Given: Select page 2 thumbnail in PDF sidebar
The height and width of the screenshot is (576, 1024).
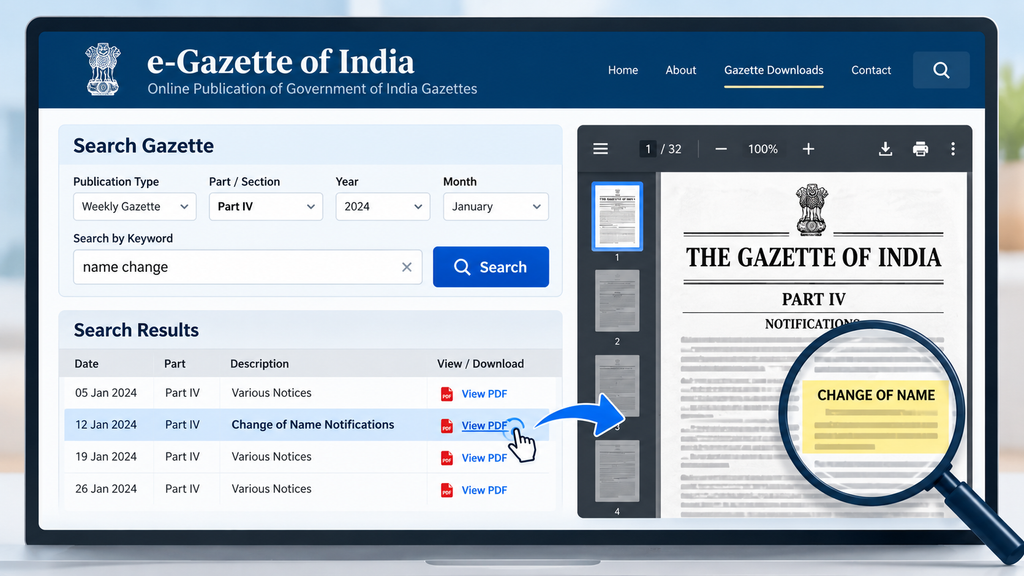Looking at the screenshot, I should point(617,301).
